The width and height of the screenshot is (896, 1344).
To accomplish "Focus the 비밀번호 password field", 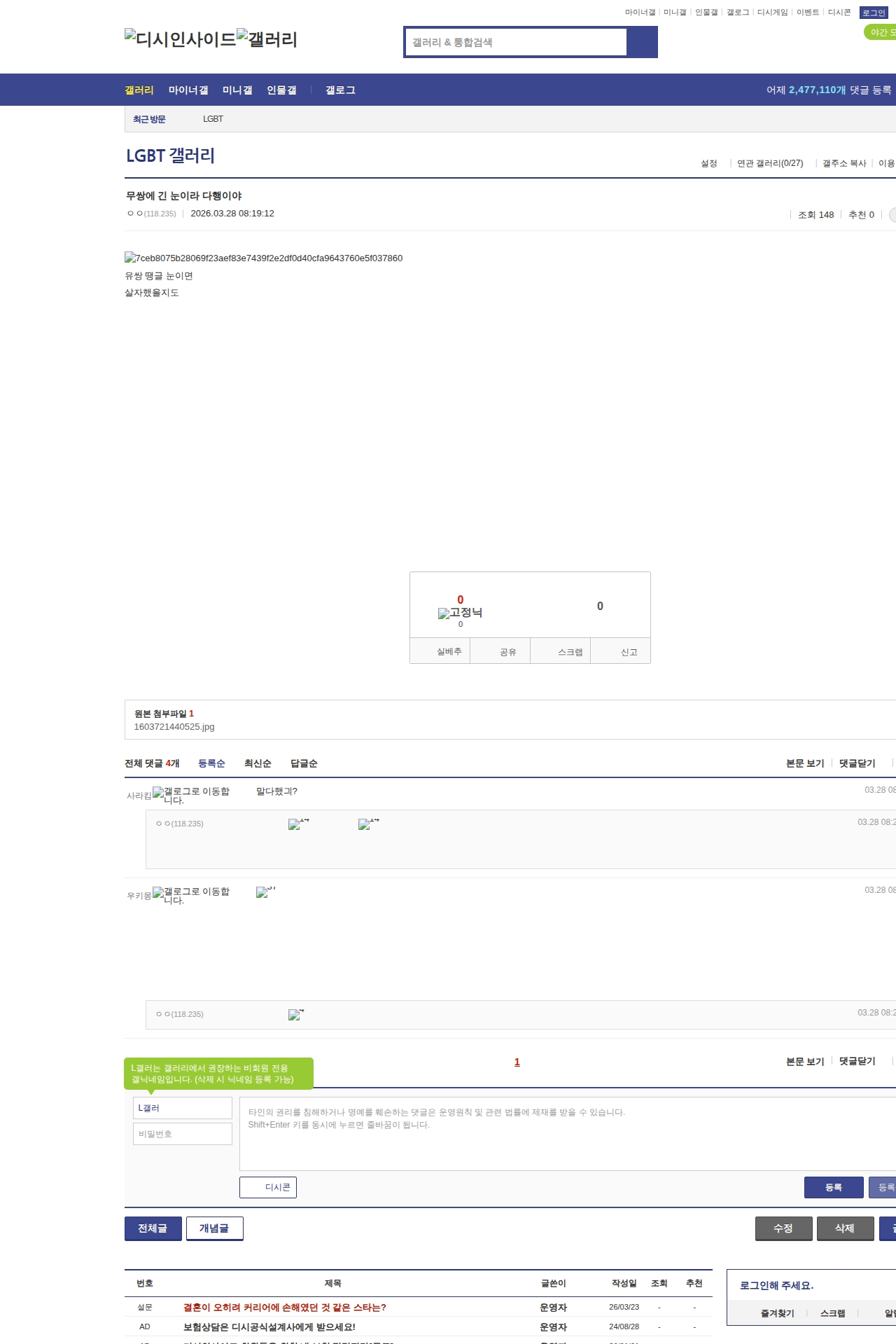I will 182,1134.
